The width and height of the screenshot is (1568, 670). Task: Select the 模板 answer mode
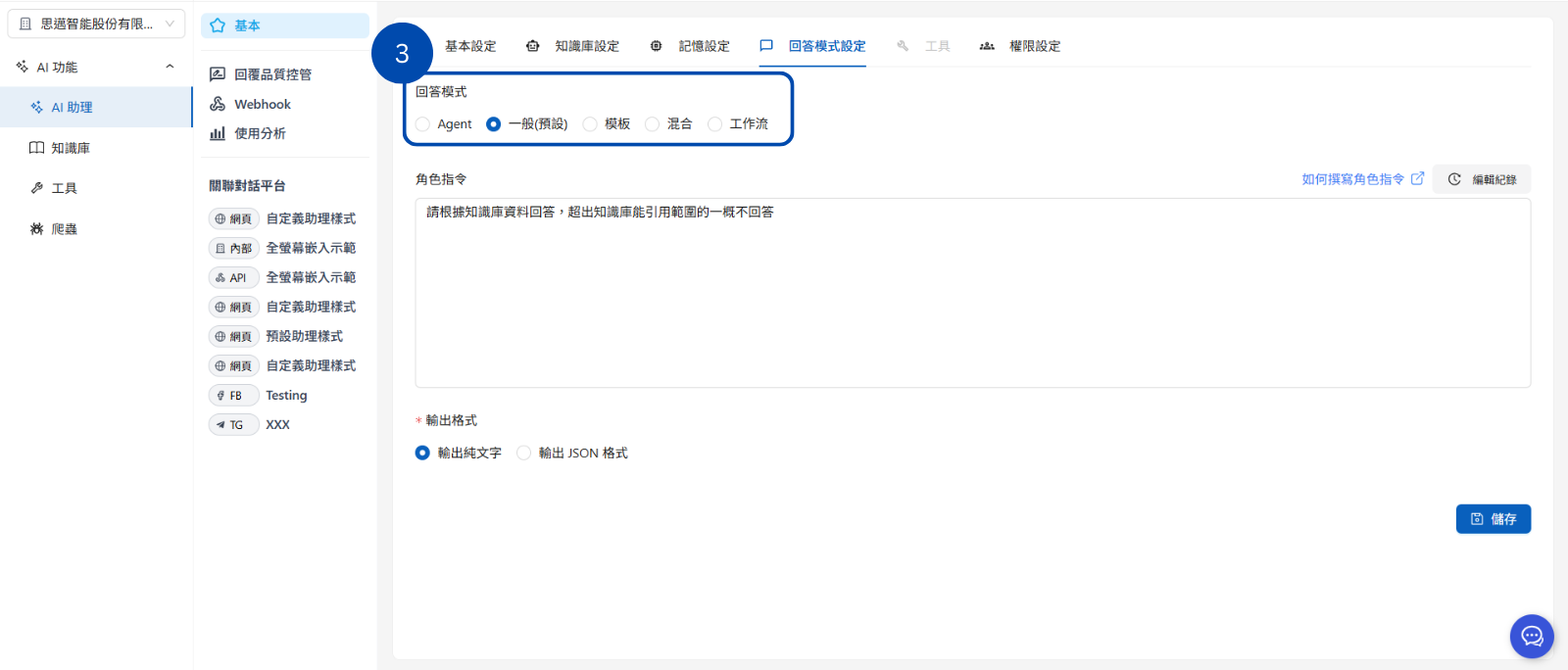[x=590, y=124]
